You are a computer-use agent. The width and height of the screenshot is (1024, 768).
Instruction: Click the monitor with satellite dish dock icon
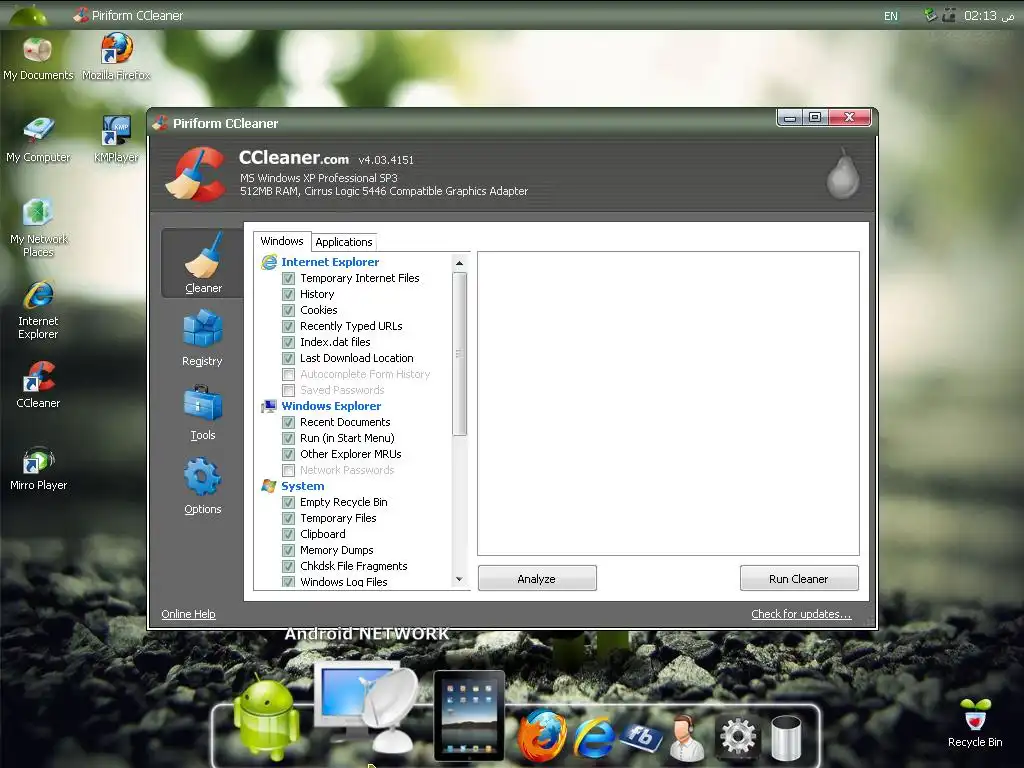(x=366, y=705)
